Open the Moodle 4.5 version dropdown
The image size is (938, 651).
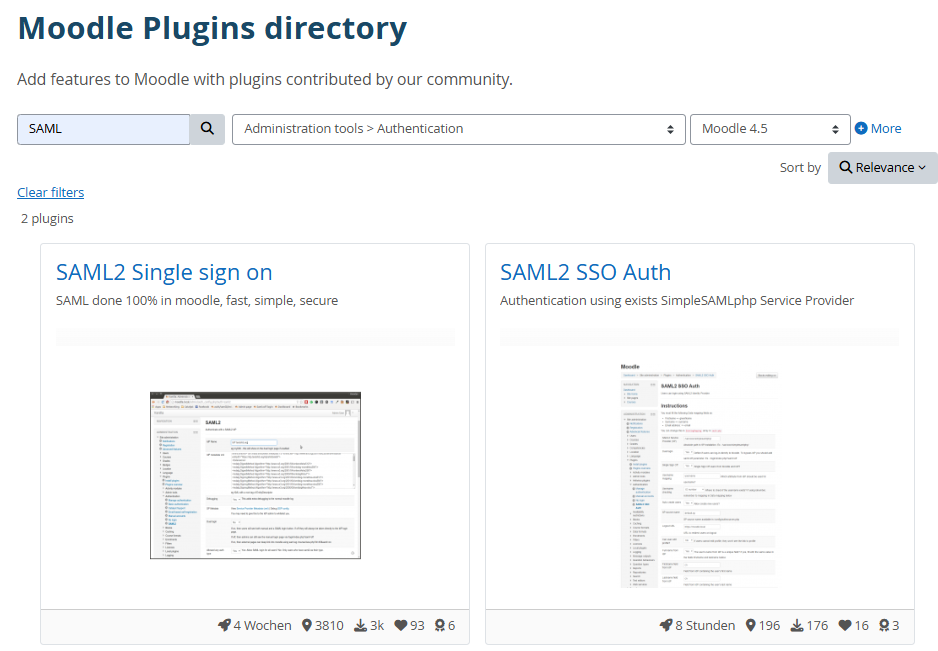click(769, 129)
